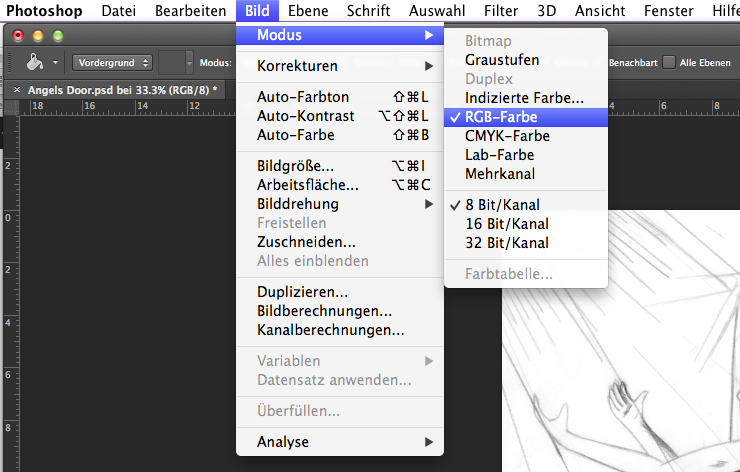
Task: Expand the Modus submenu entry
Action: tap(340, 35)
